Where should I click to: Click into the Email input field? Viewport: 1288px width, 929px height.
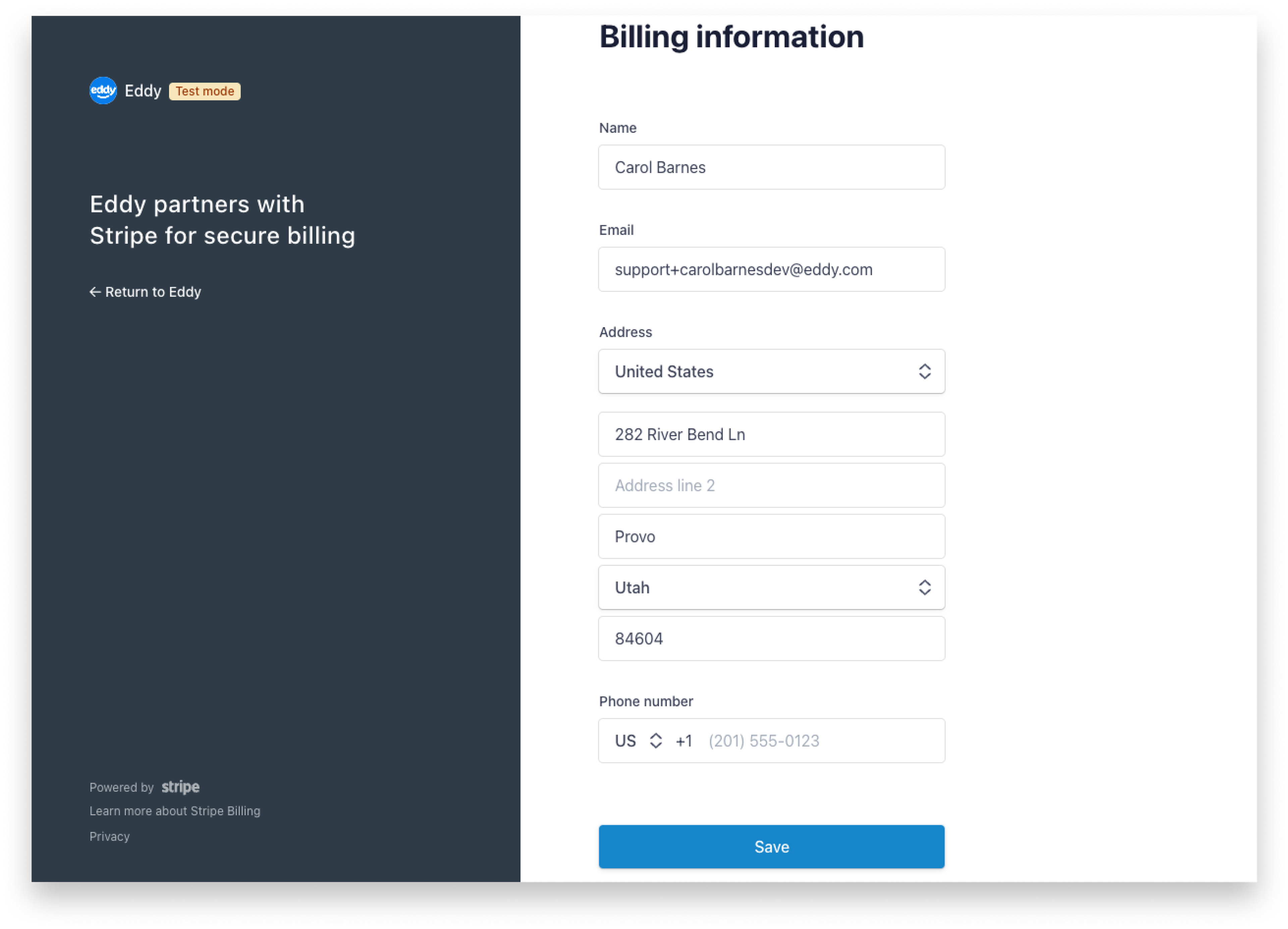[x=772, y=269]
